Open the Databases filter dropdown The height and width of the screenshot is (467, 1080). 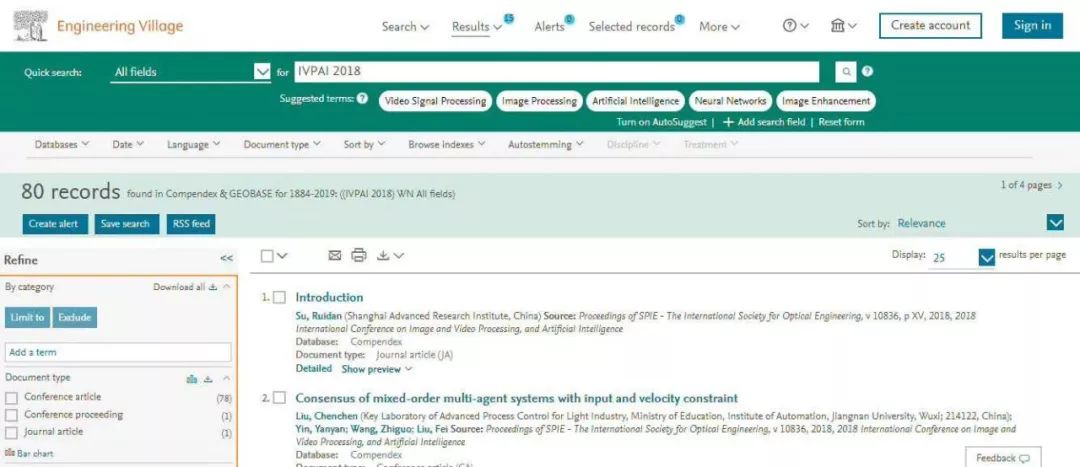(61, 145)
